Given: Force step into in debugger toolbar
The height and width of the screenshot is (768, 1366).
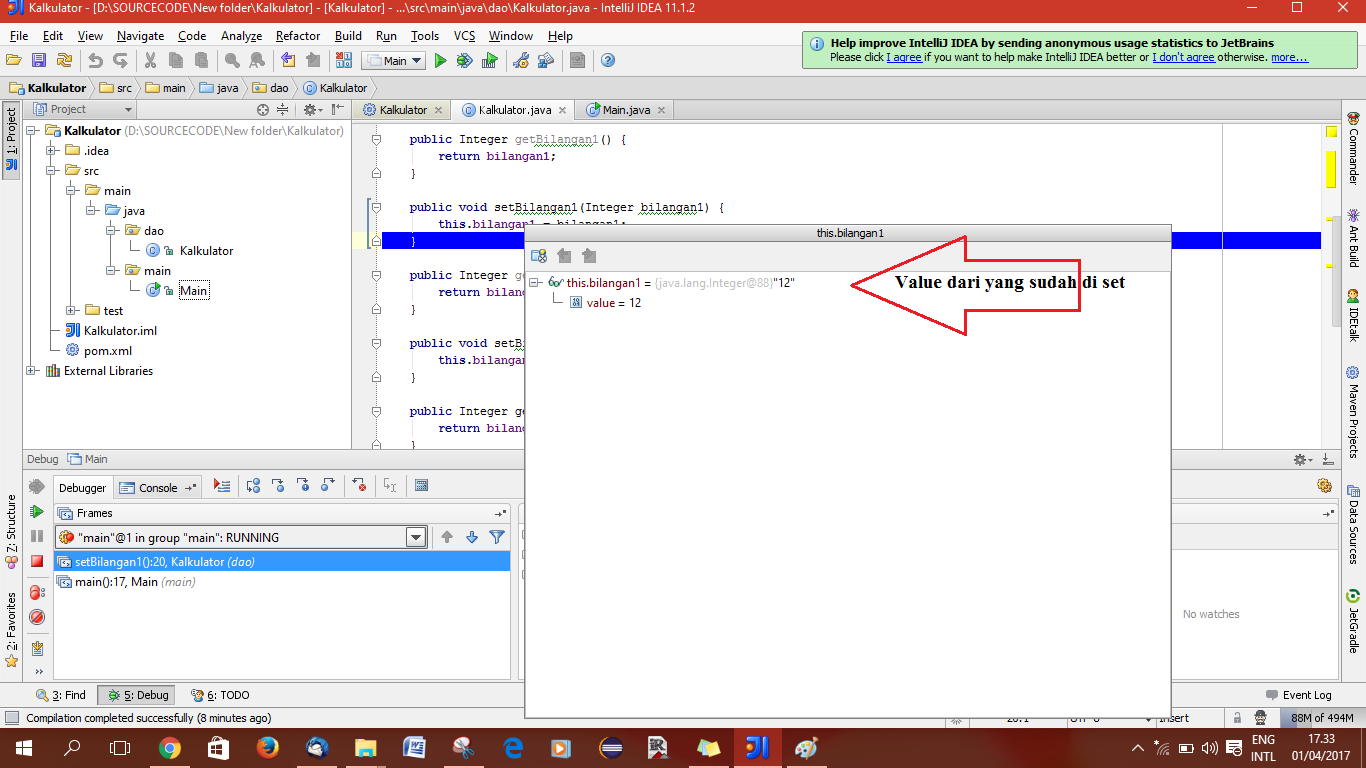Looking at the screenshot, I should [x=303, y=486].
